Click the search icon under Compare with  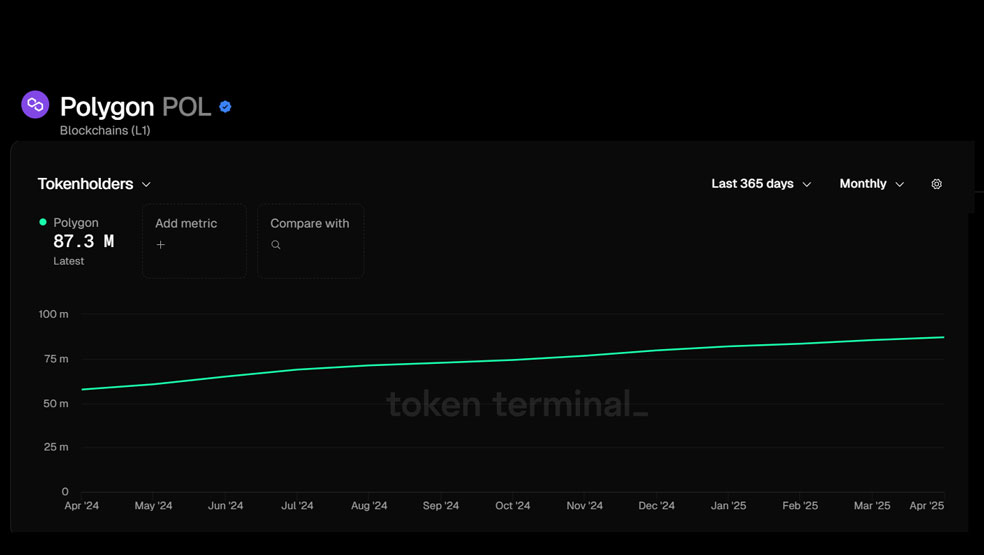(x=275, y=245)
